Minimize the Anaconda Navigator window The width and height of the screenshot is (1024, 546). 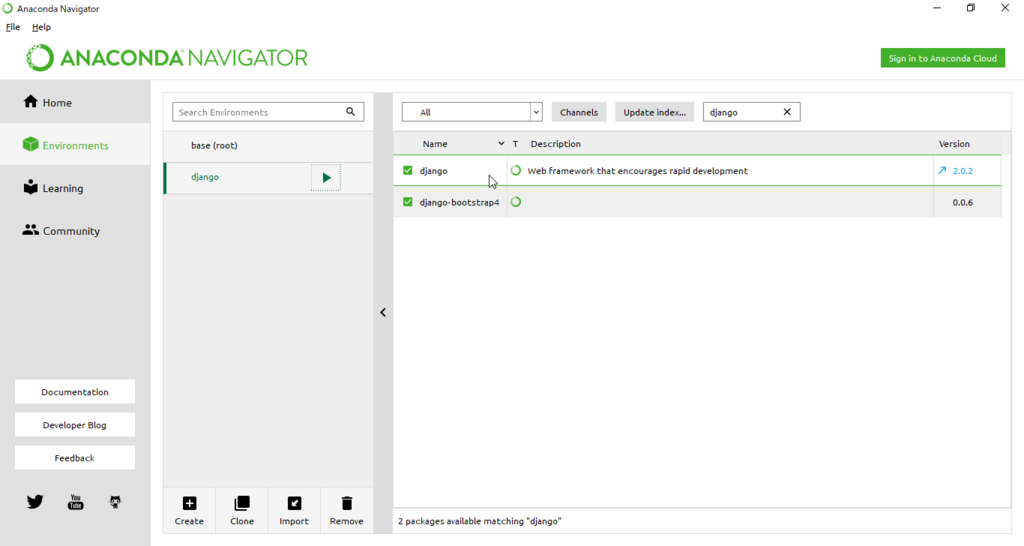click(937, 8)
